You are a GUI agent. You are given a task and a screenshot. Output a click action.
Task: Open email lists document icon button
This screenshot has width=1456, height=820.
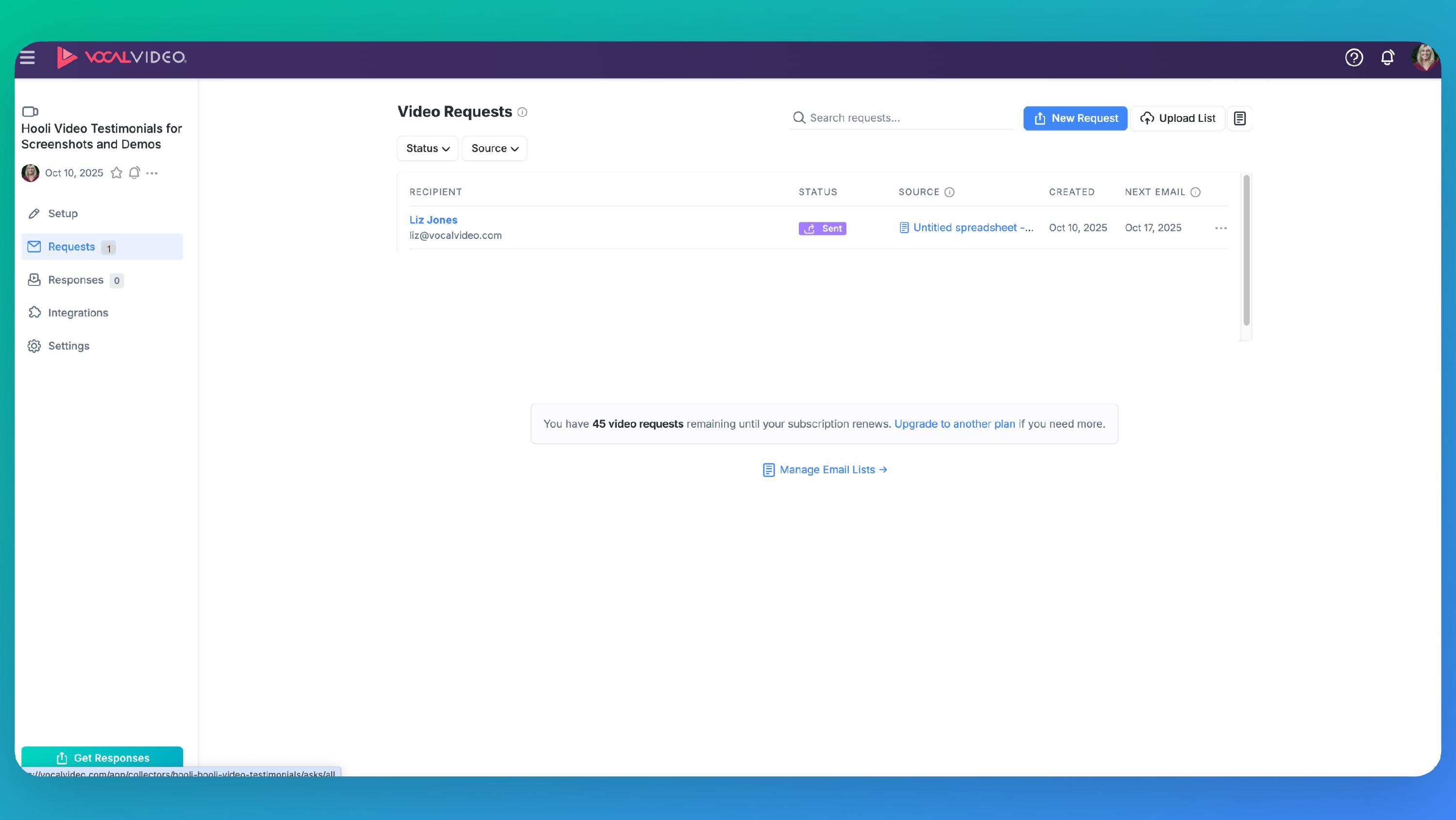[1240, 118]
